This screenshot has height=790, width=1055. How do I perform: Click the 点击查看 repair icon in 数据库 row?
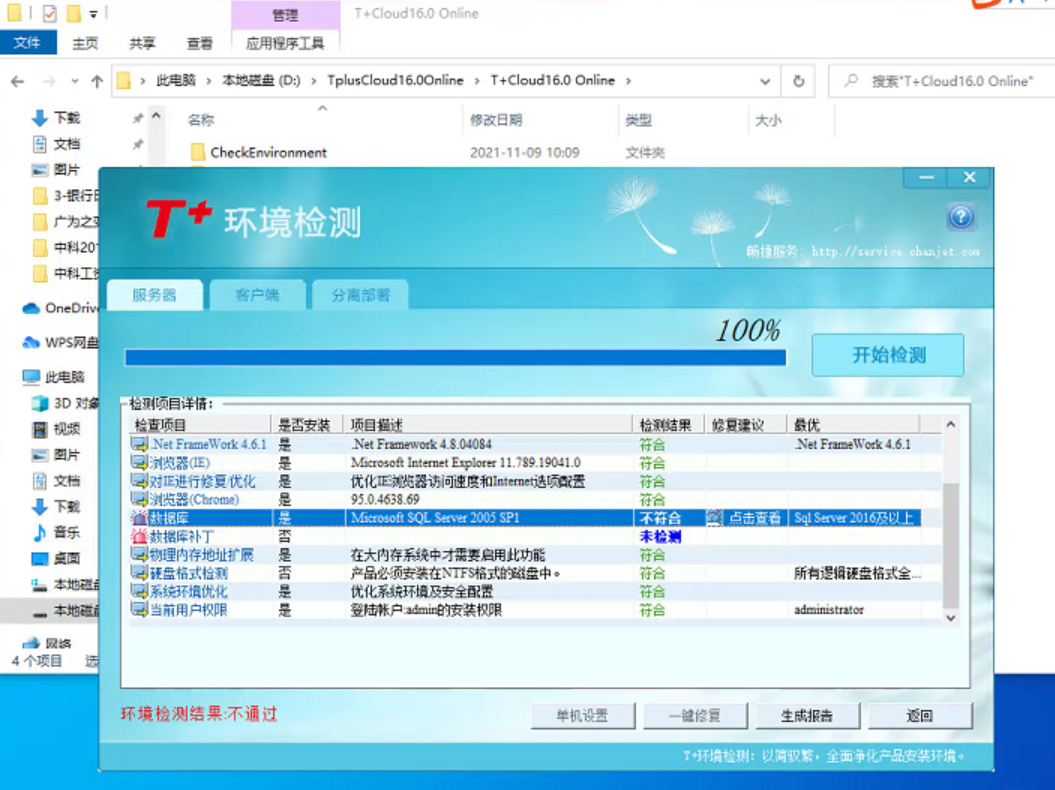point(715,517)
